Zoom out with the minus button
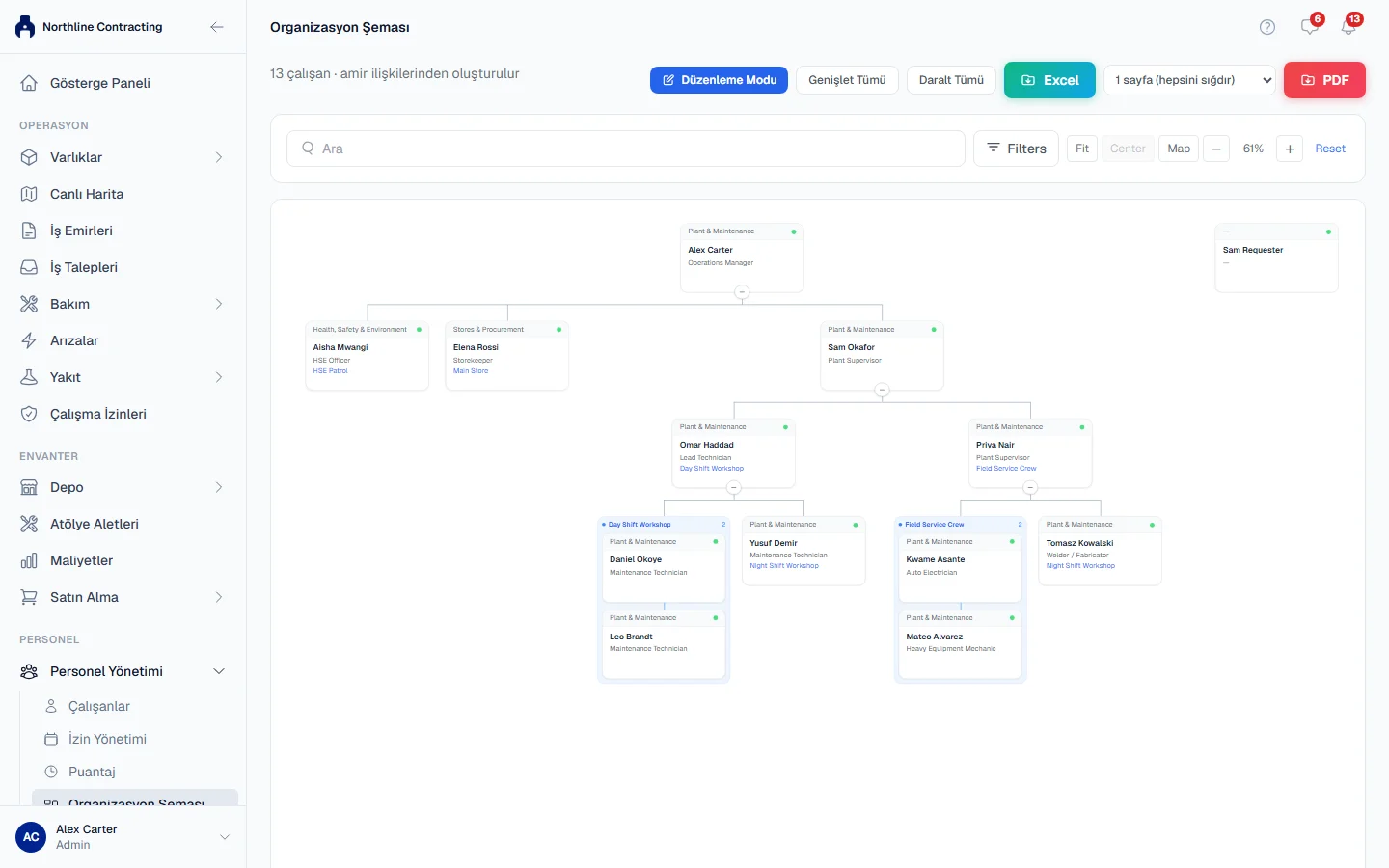 1216,149
